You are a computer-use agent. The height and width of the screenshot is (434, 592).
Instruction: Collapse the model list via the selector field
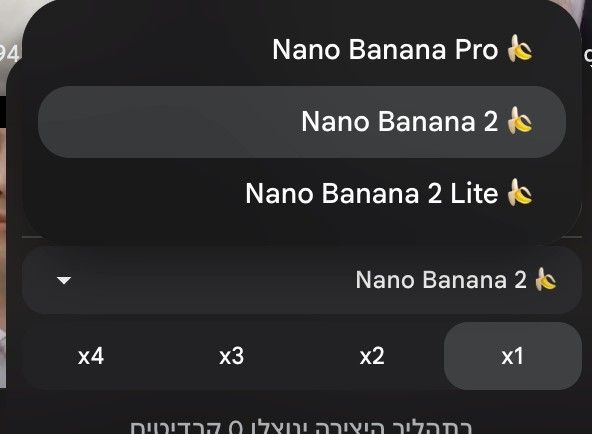click(x=302, y=280)
